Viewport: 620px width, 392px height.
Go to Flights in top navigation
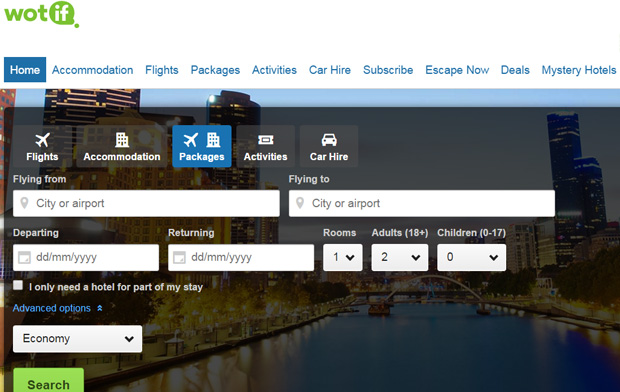[x=162, y=70]
